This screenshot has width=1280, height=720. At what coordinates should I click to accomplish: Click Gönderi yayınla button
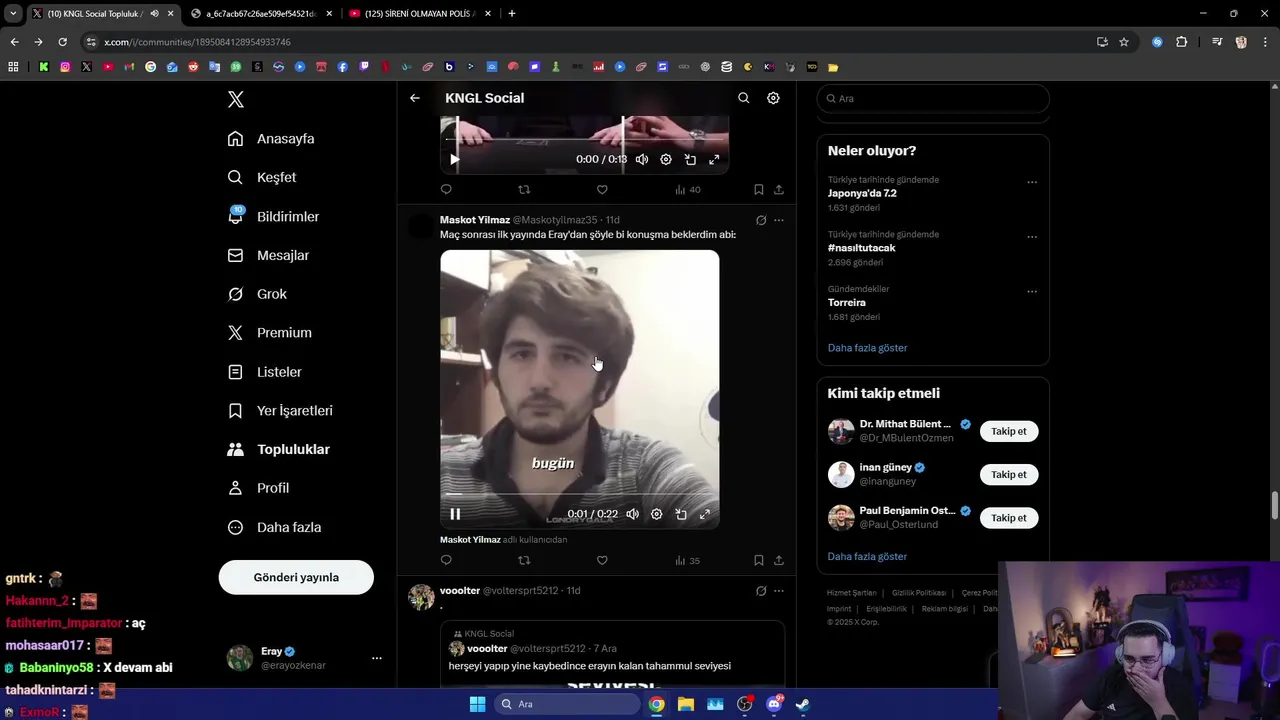[x=296, y=577]
